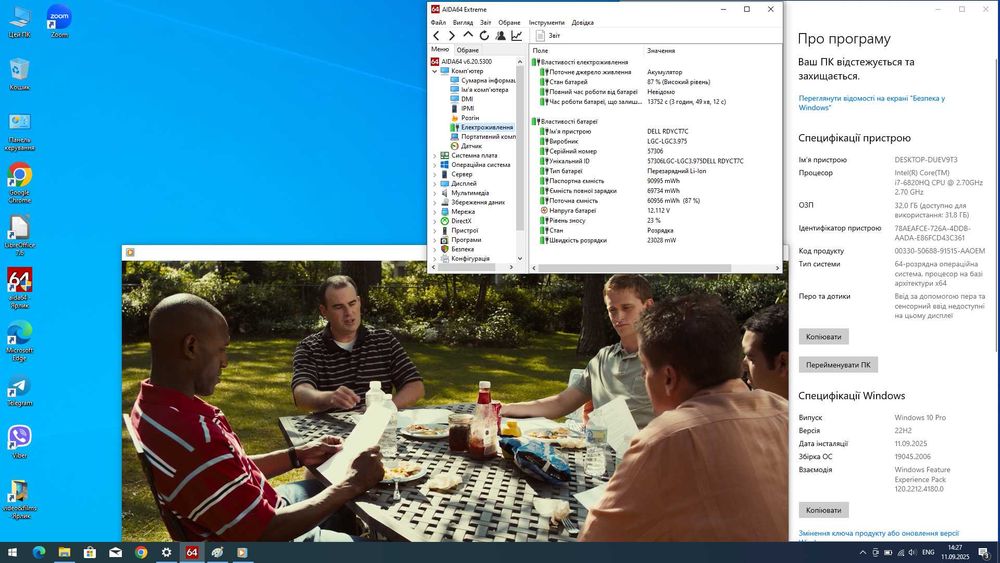Open the Mail app on taskbar
The width and height of the screenshot is (1000, 563).
[115, 552]
